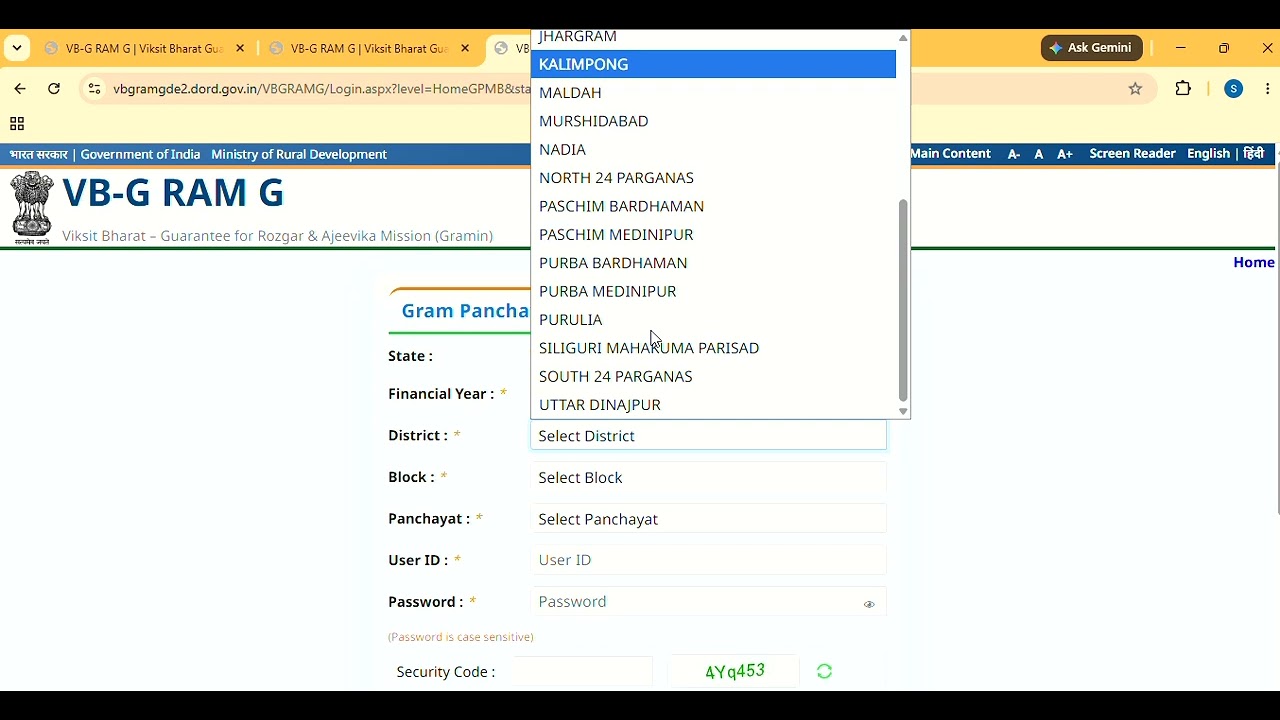Screen dimensions: 1280x720
Task: Open the apps grid shortcut icon
Action: click(17, 124)
